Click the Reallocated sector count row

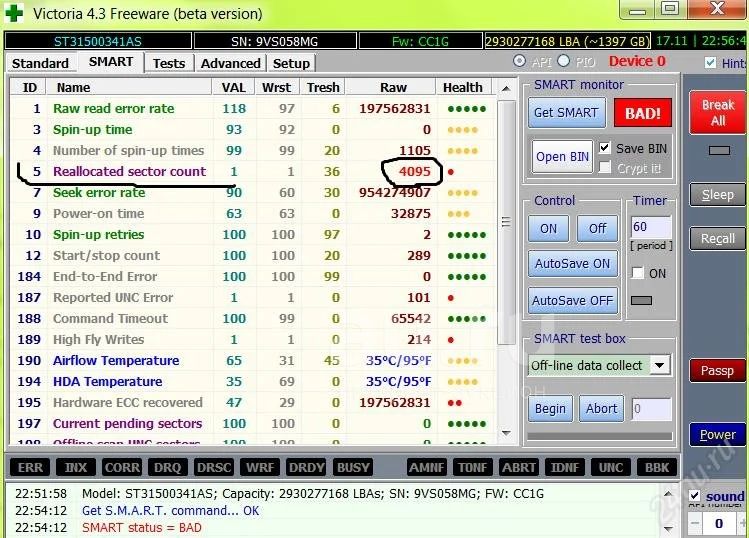129,171
